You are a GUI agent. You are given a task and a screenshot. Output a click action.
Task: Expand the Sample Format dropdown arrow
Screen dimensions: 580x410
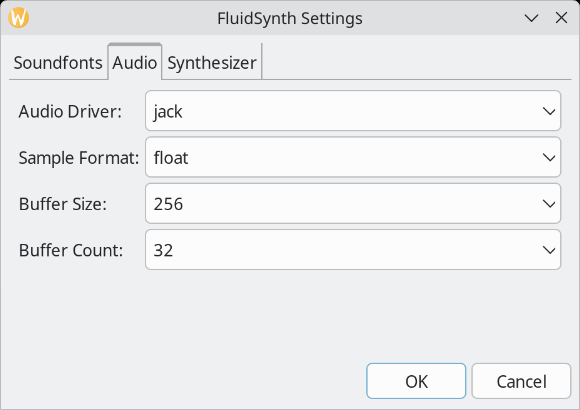coord(549,158)
